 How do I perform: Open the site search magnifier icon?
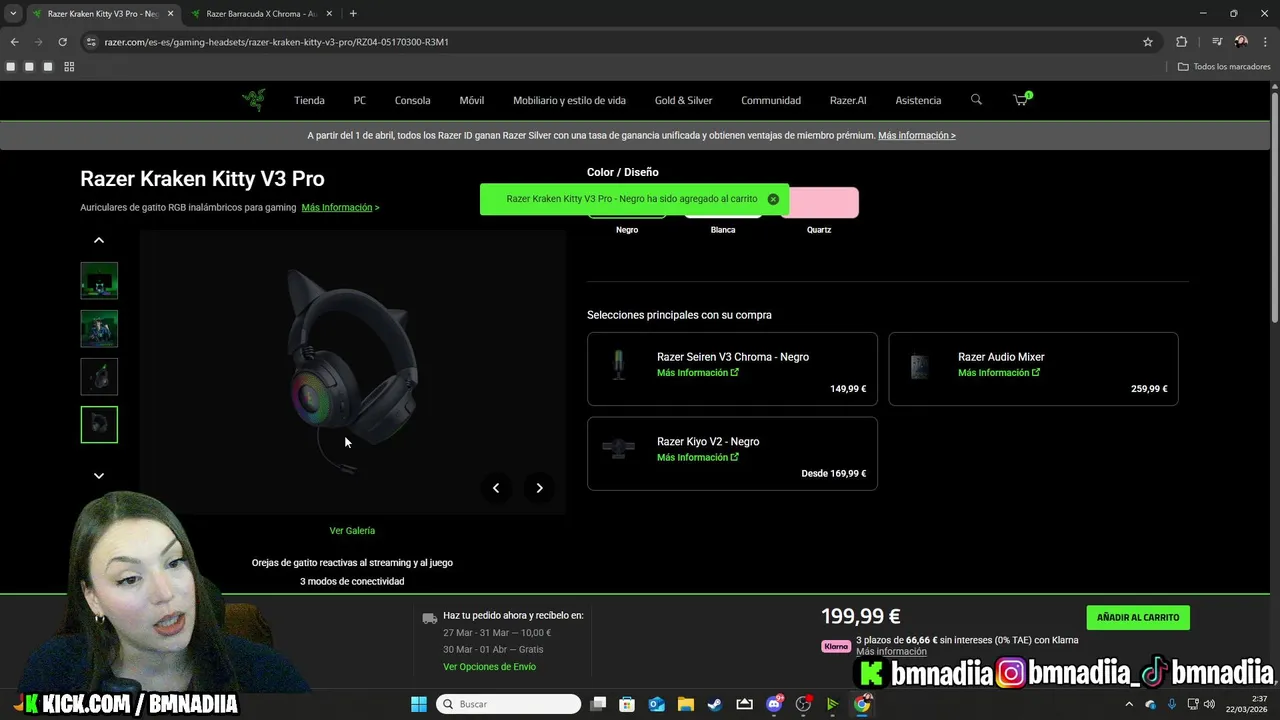[976, 100]
